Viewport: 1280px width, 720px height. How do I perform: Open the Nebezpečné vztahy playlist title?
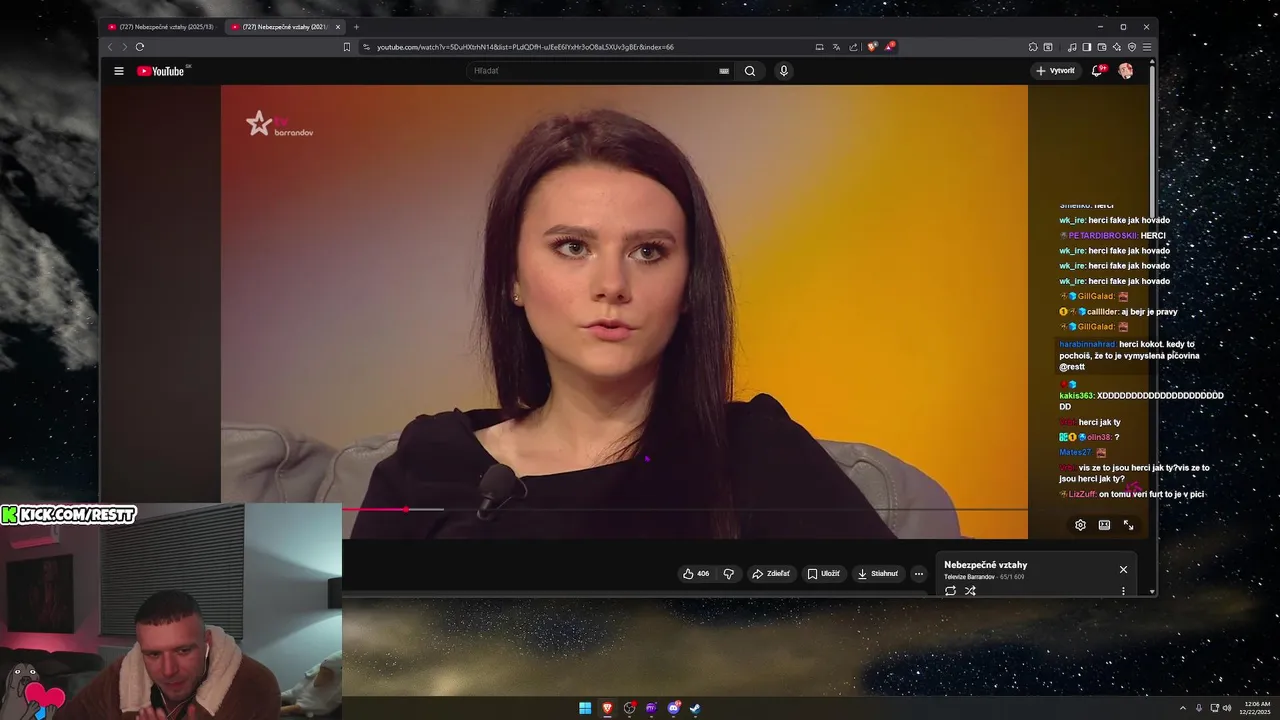985,565
